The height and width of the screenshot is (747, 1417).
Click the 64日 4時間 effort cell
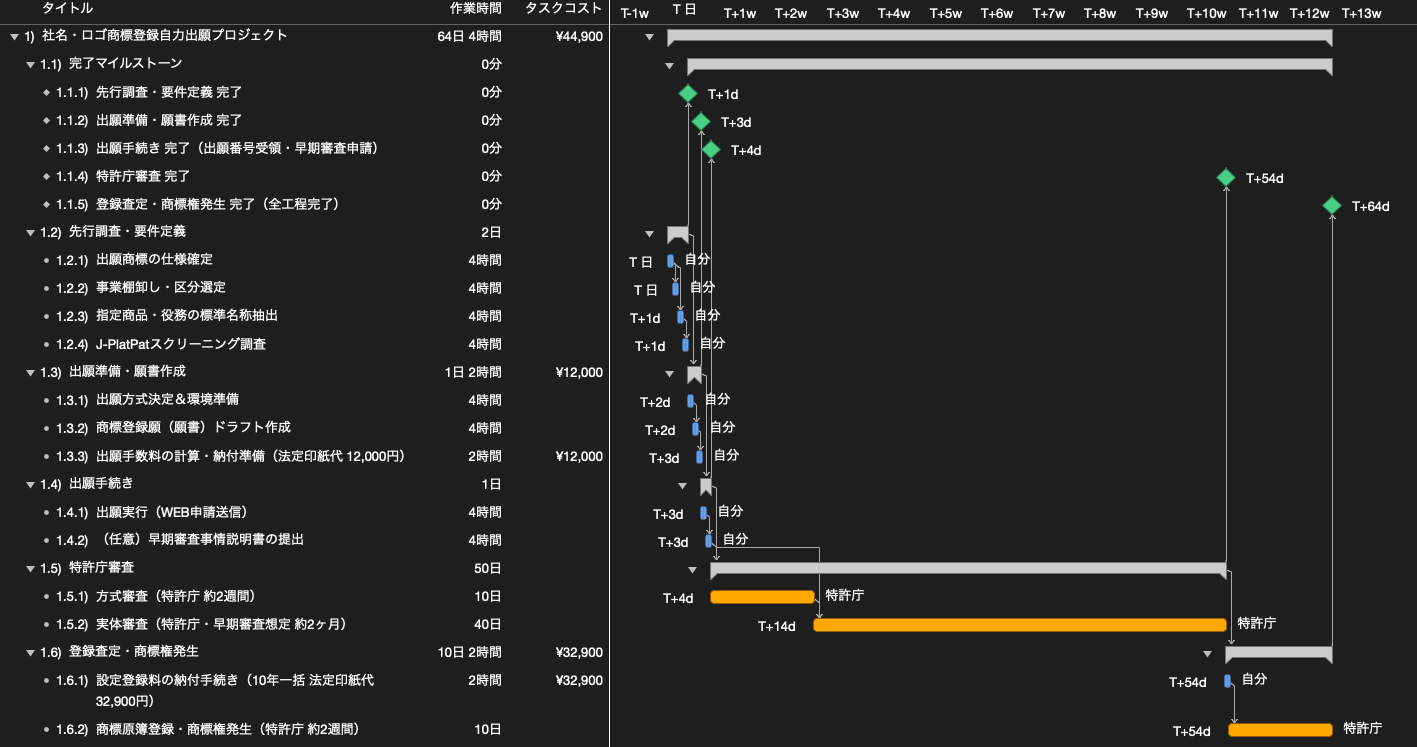pyautogui.click(x=470, y=37)
